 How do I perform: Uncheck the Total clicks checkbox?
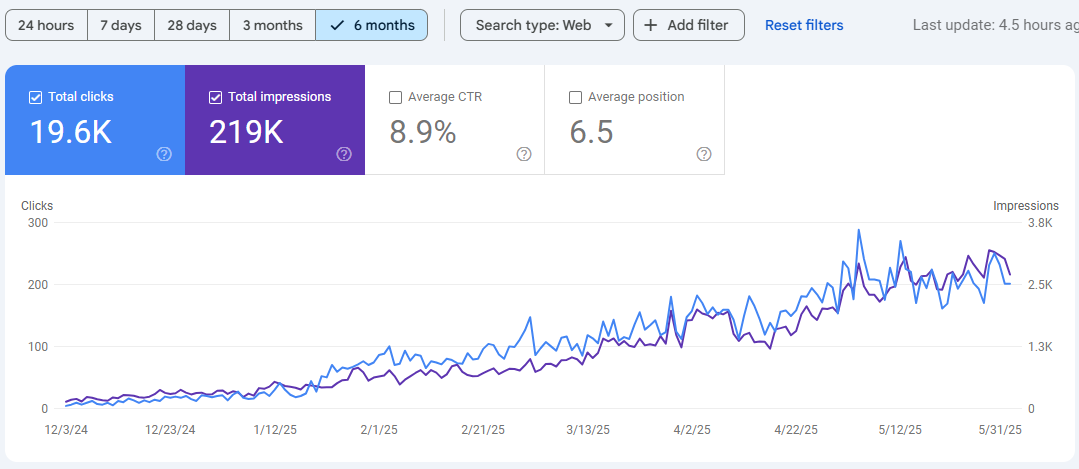pos(36,97)
